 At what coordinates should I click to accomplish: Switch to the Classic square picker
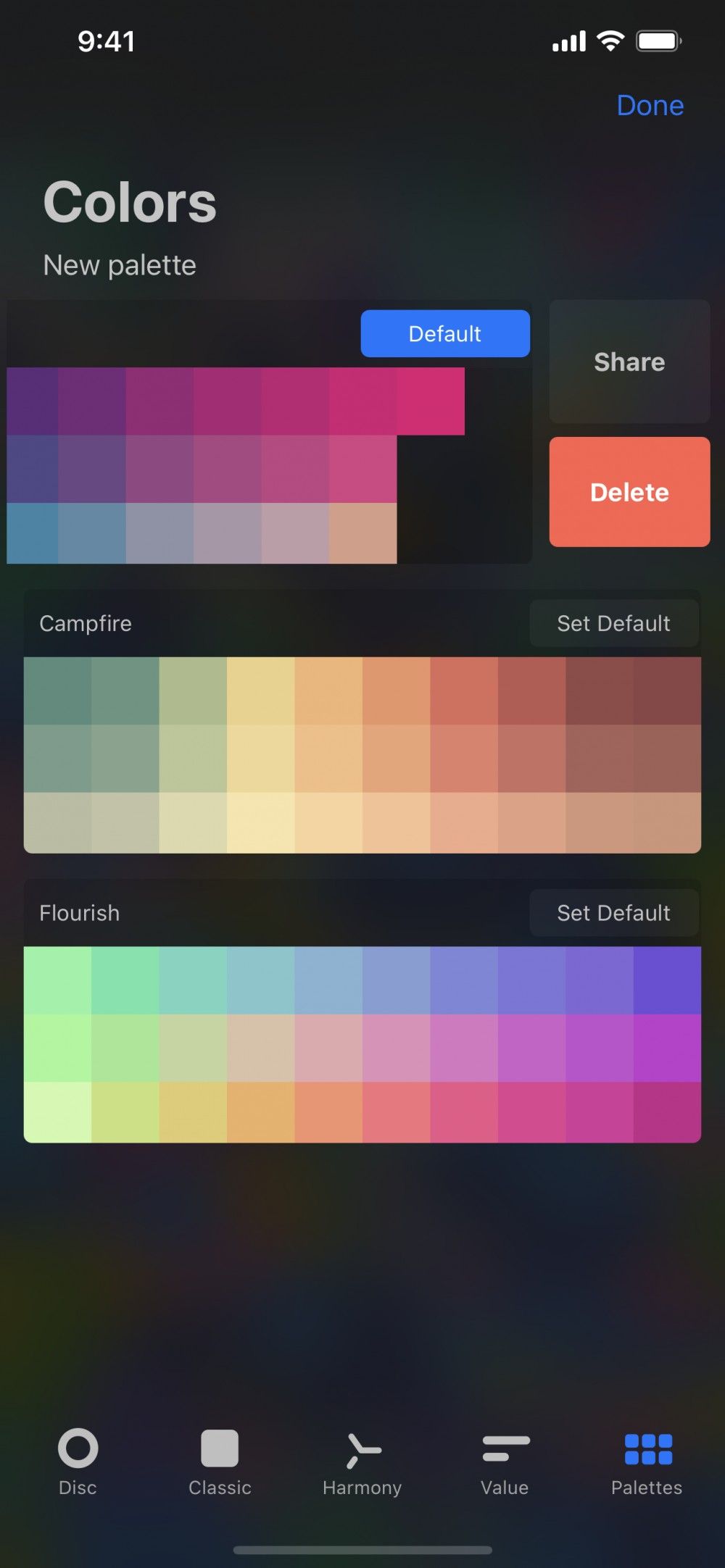220,1461
